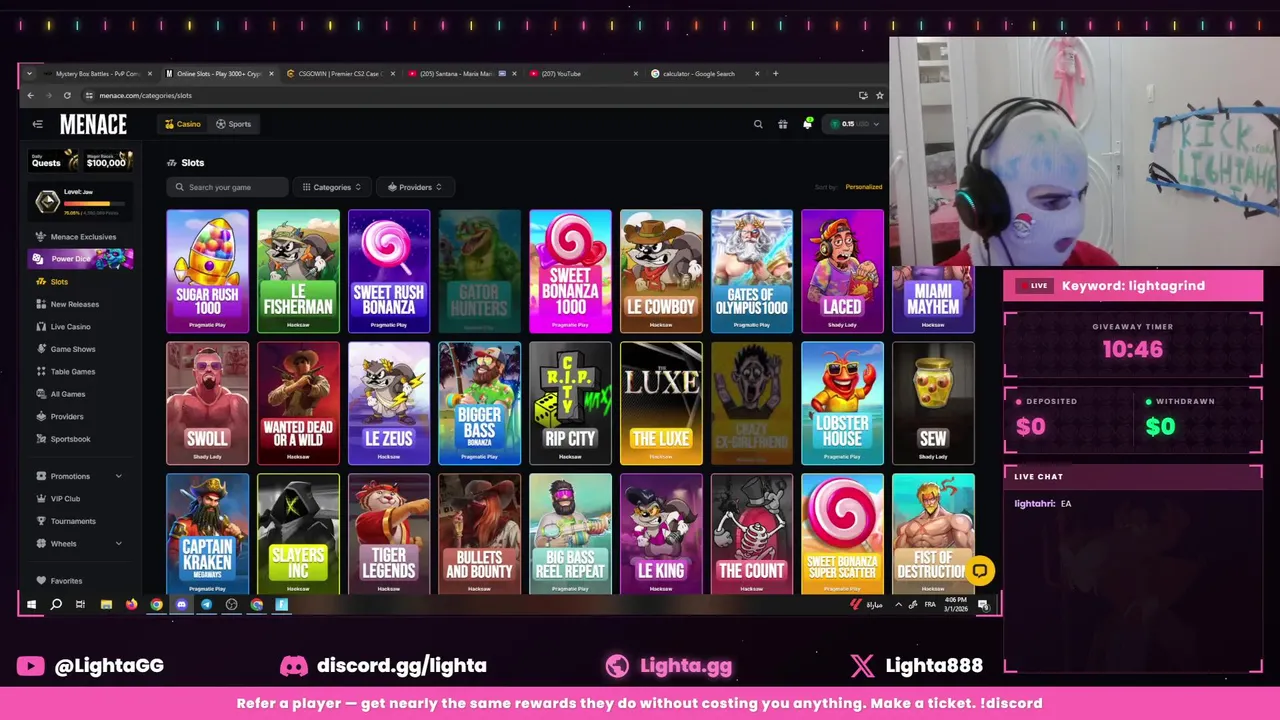The height and width of the screenshot is (720, 1280).
Task: Change the Personalized sort order
Action: (863, 187)
